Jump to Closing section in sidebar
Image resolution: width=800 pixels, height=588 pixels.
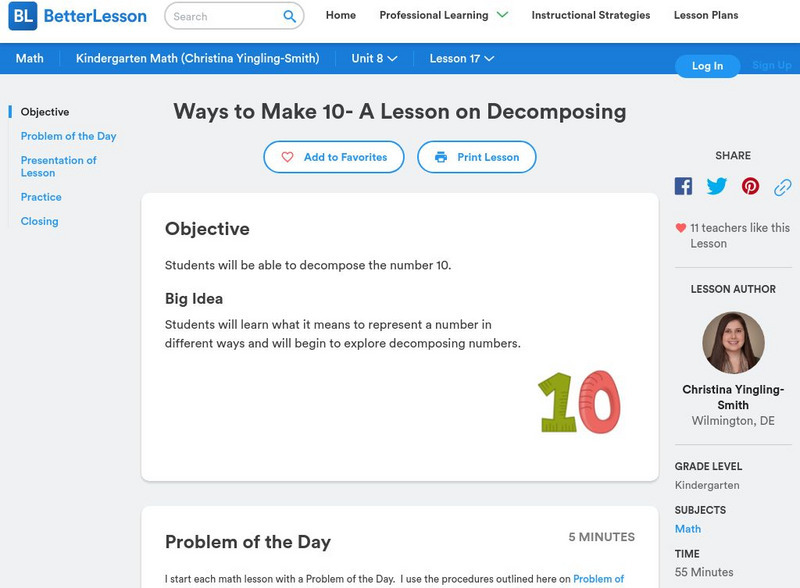(39, 222)
